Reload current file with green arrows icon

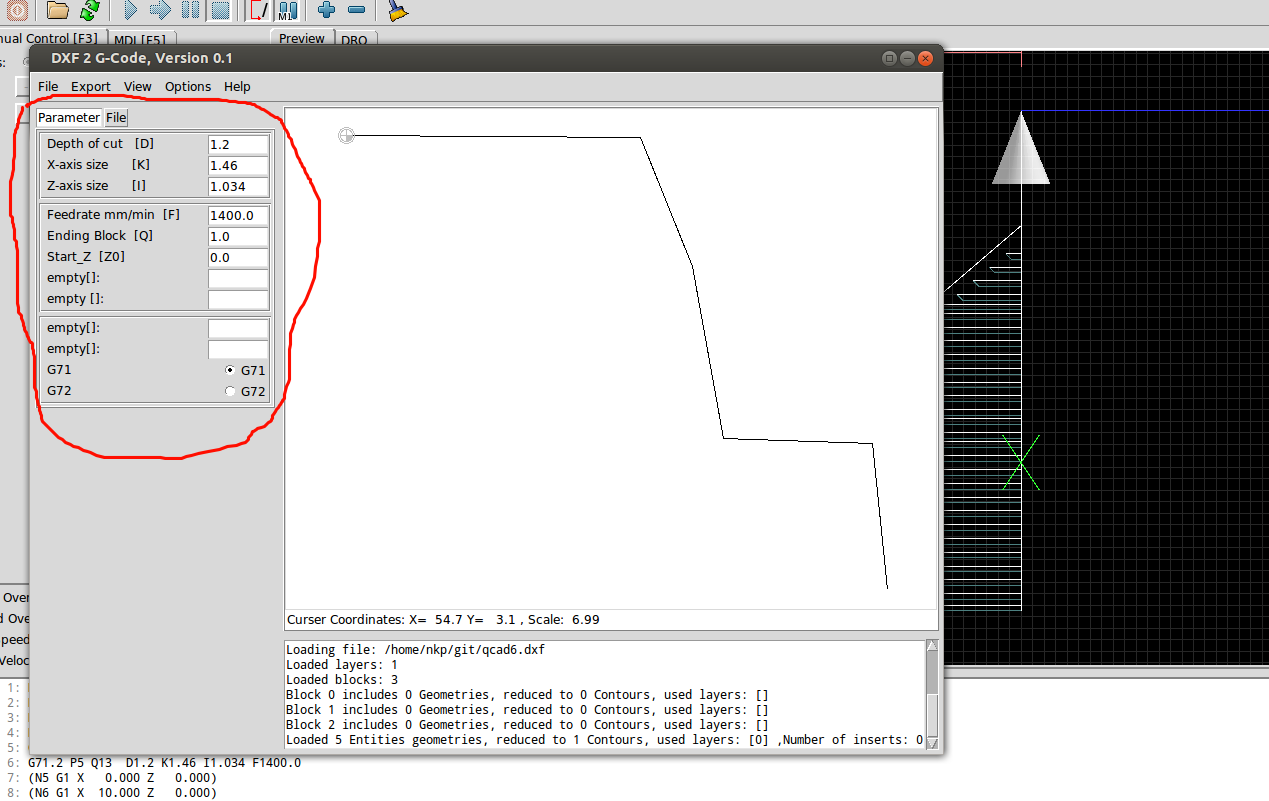tap(89, 11)
